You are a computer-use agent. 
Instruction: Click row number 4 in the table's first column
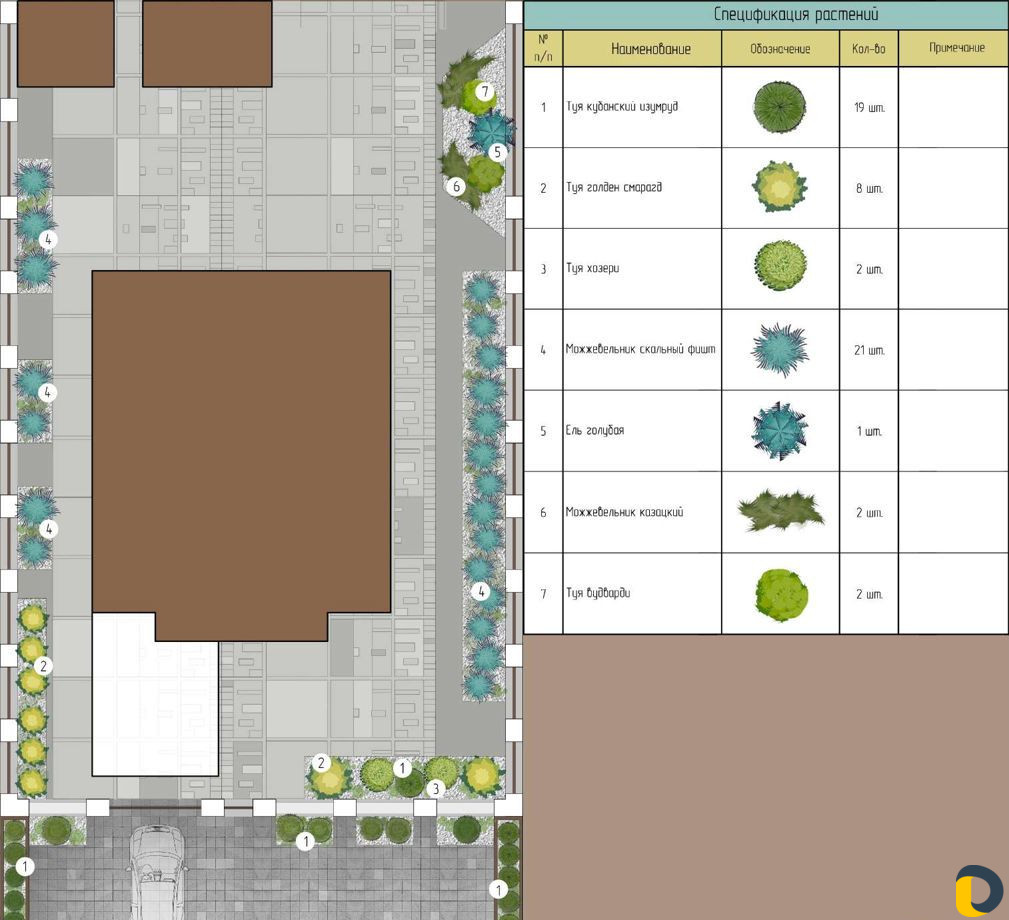coord(543,350)
